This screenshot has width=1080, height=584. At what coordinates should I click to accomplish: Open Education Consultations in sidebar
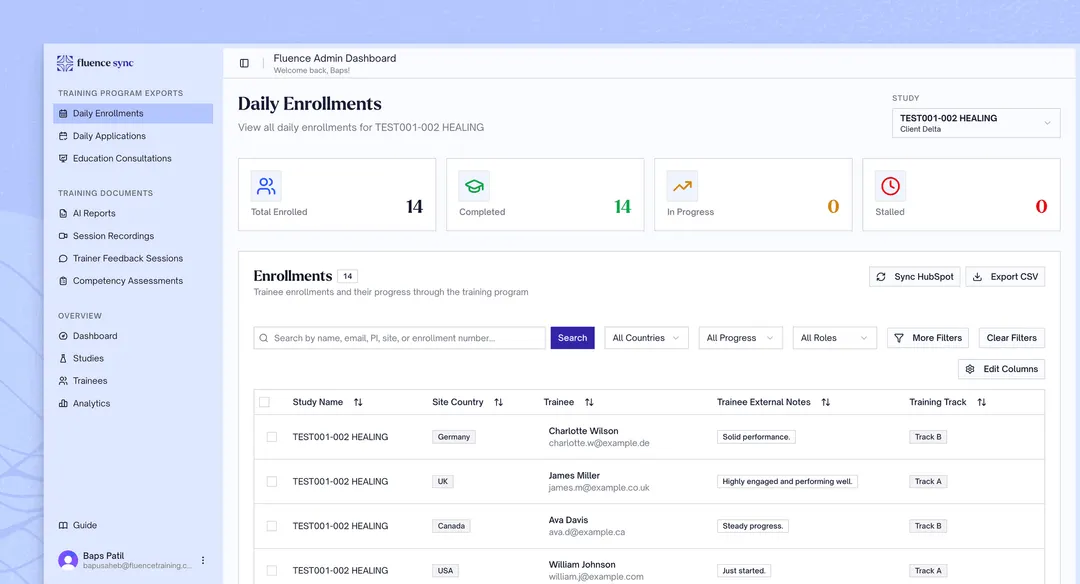(x=133, y=158)
